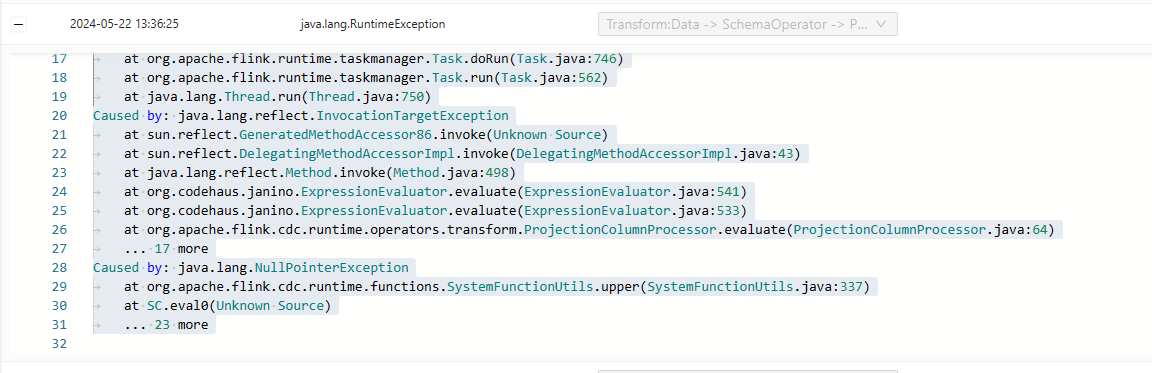The image size is (1152, 373).
Task: Click the SC.eval0(Unknown Source) line
Action: pyautogui.click(x=228, y=305)
